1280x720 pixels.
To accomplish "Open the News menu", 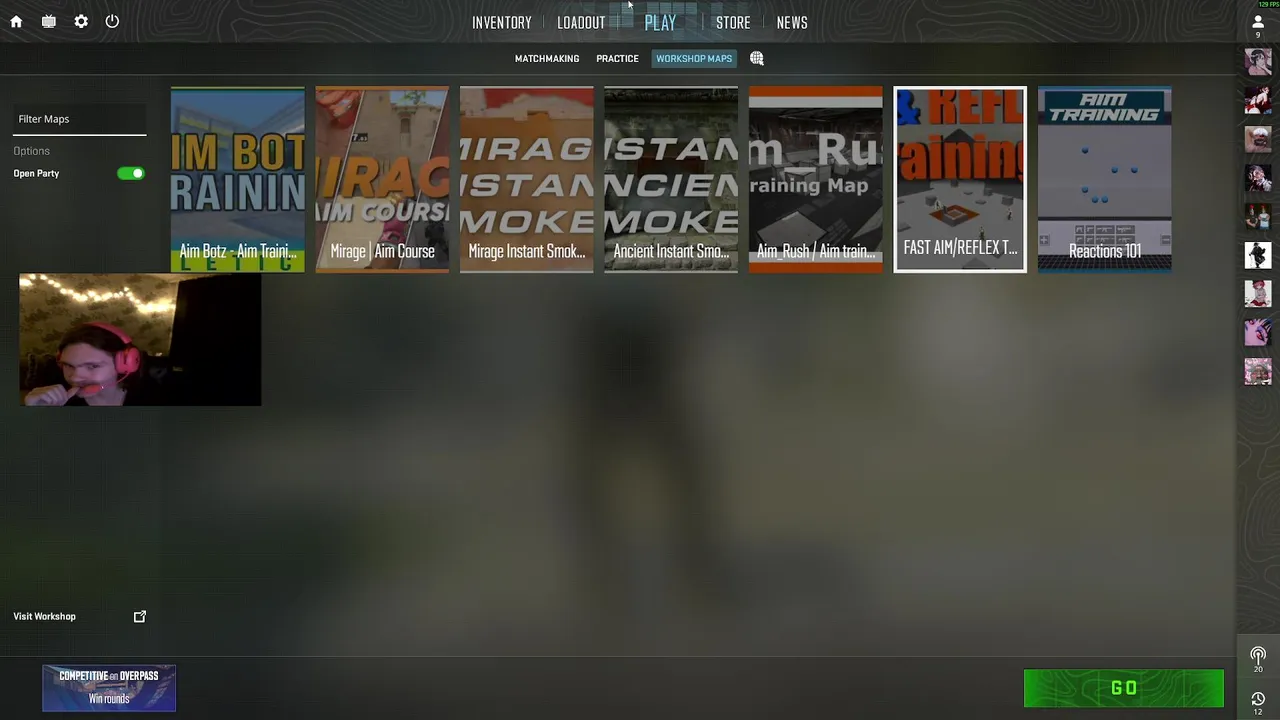I will [792, 22].
